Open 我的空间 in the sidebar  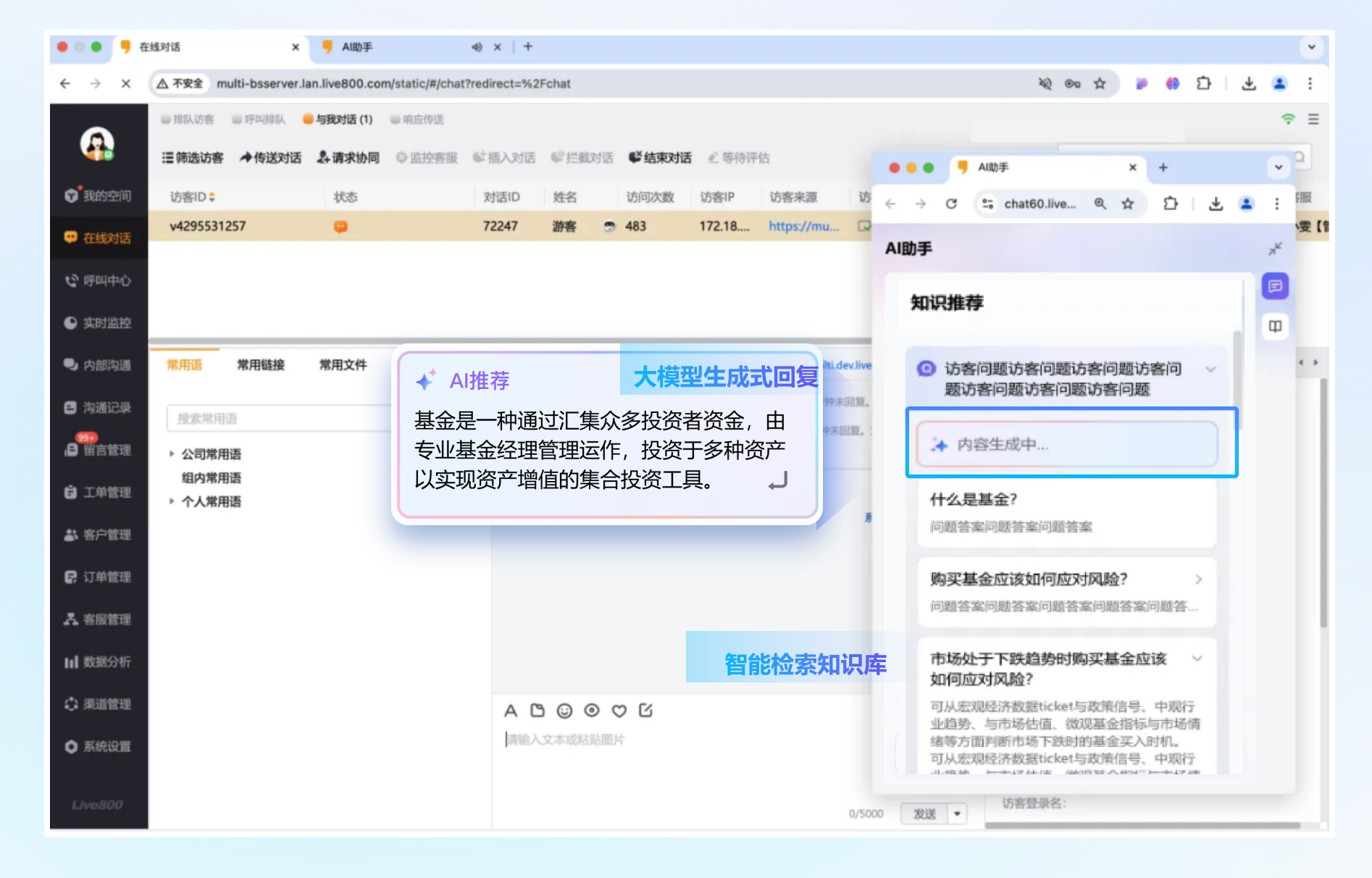pyautogui.click(x=98, y=196)
